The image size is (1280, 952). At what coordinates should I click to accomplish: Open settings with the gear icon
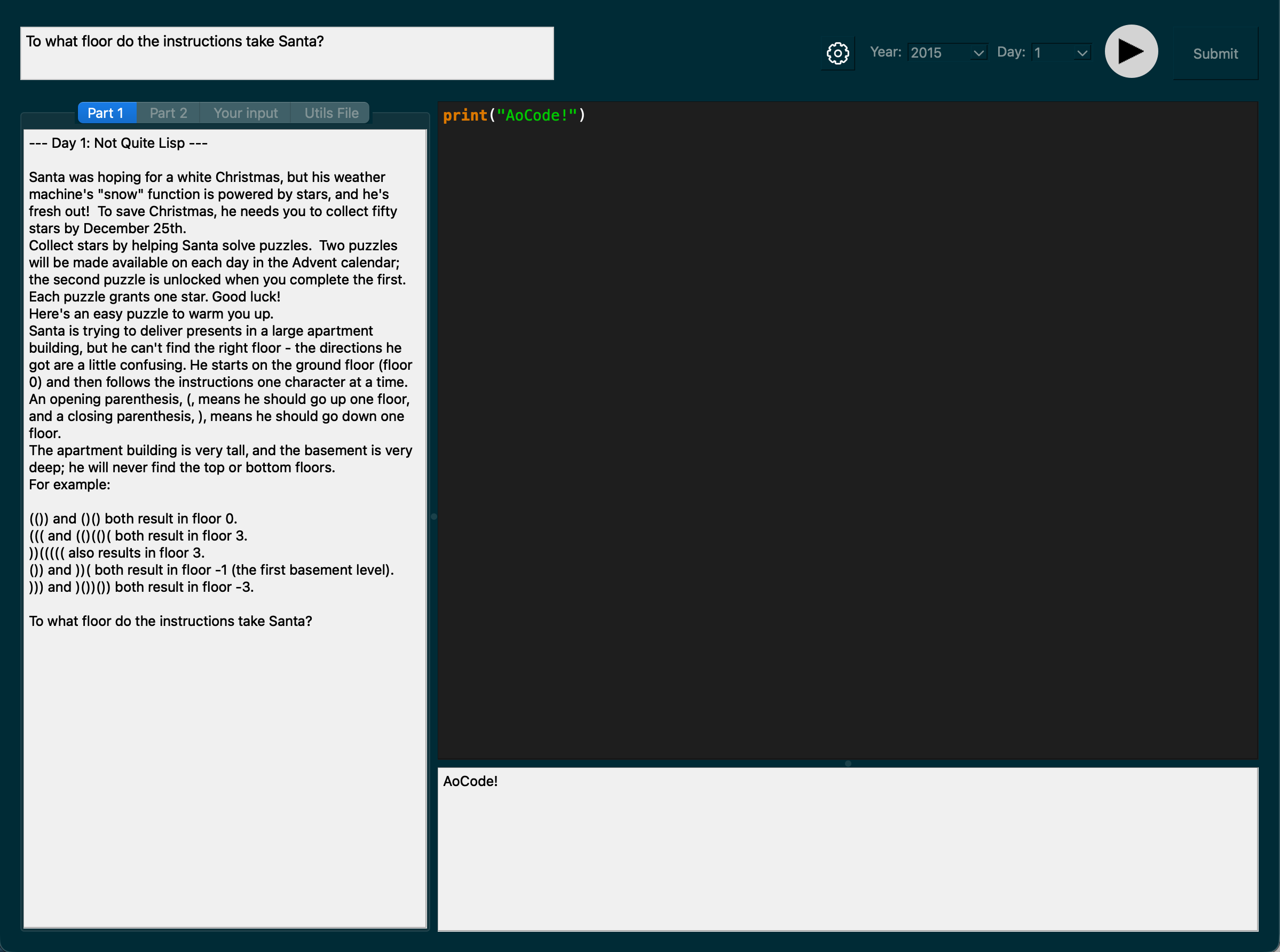837,53
